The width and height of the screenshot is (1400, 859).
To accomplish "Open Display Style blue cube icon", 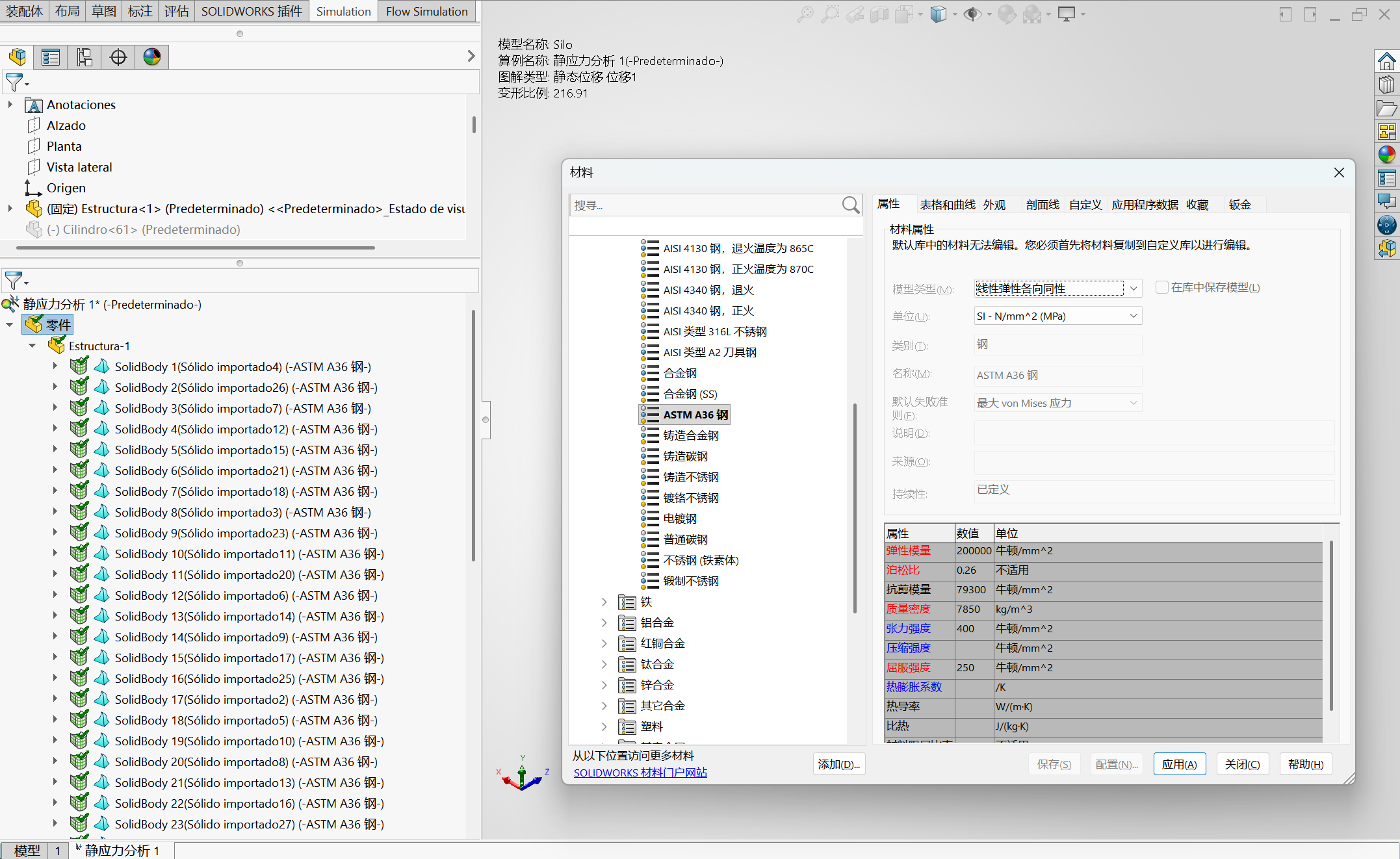I will pos(938,14).
